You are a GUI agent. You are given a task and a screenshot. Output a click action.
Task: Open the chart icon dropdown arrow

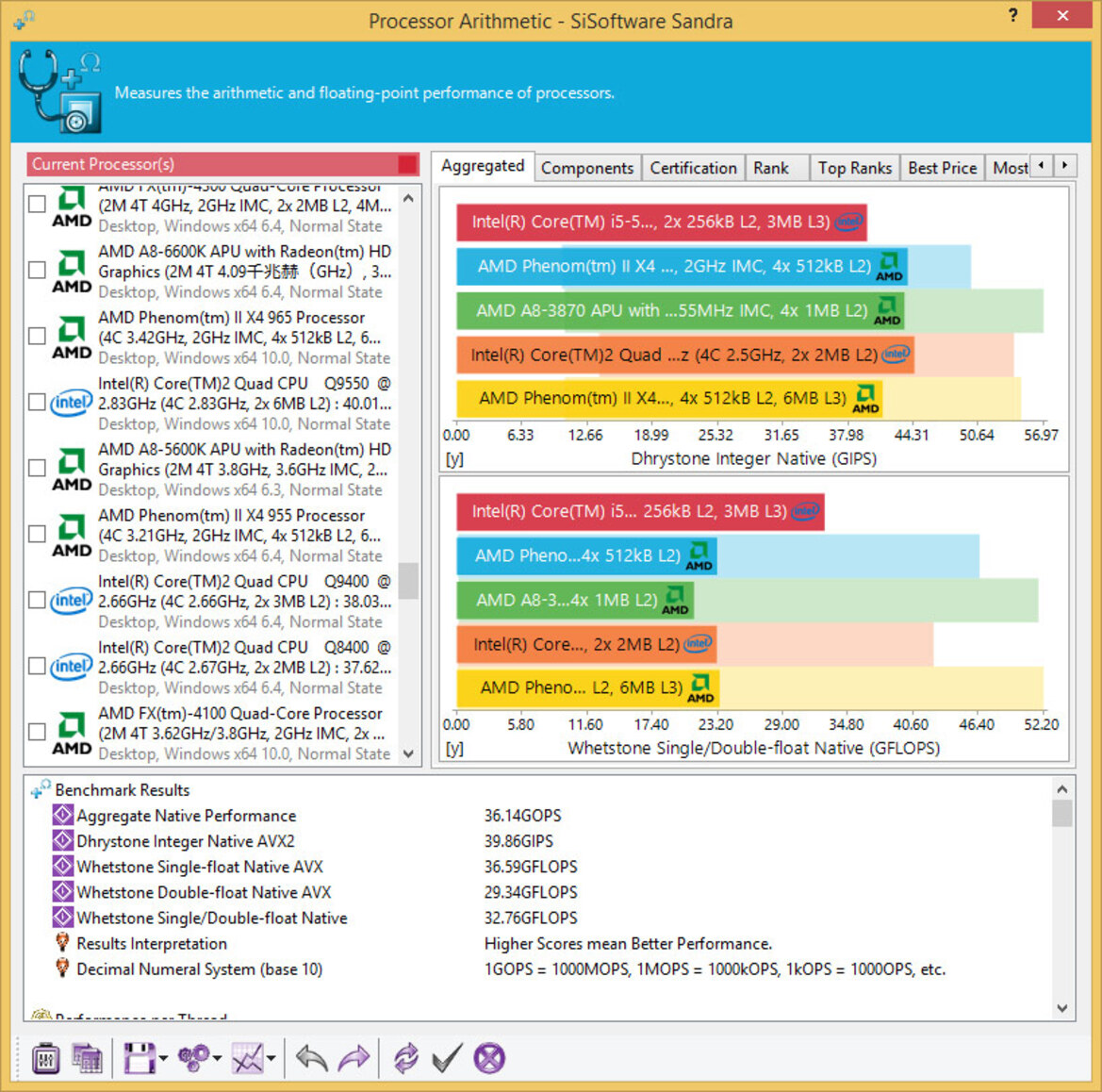pos(271,1058)
